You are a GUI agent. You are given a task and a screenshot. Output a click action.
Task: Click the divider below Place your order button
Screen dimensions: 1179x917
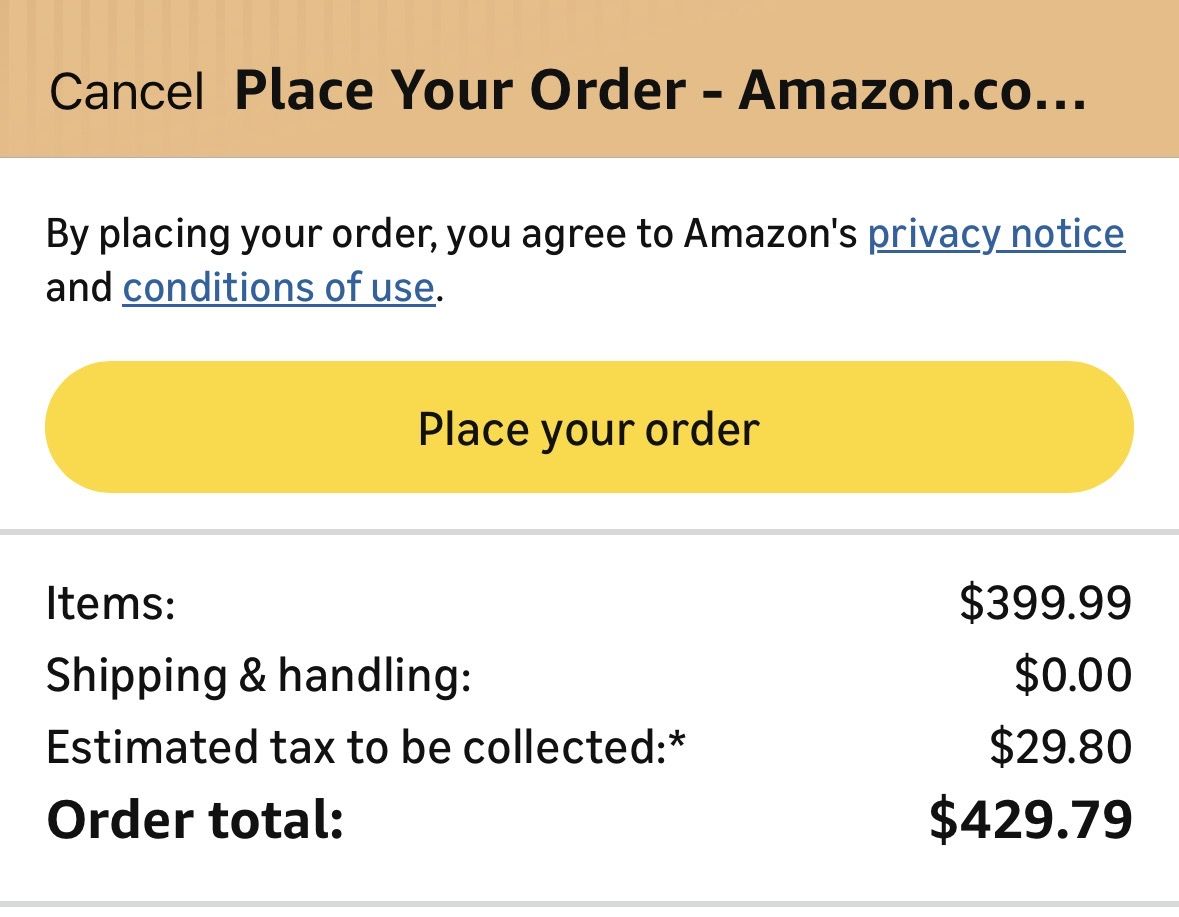589,531
